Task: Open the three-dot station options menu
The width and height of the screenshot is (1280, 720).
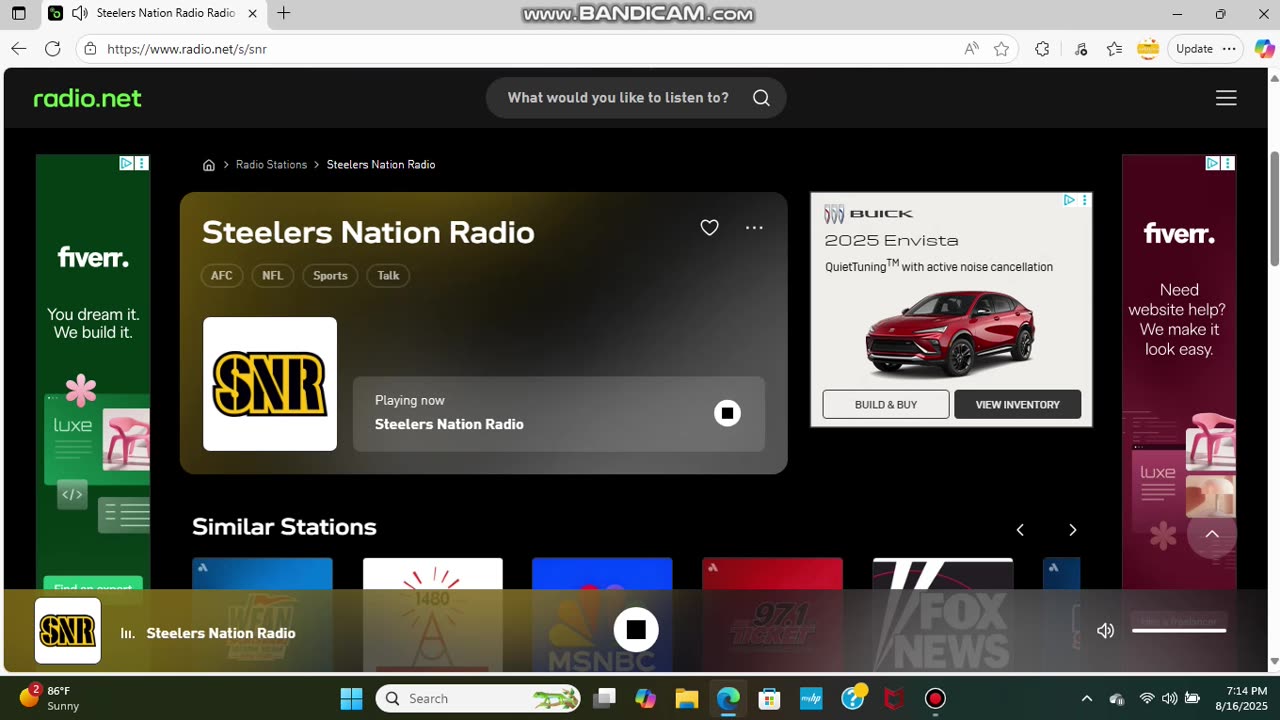Action: 754,228
